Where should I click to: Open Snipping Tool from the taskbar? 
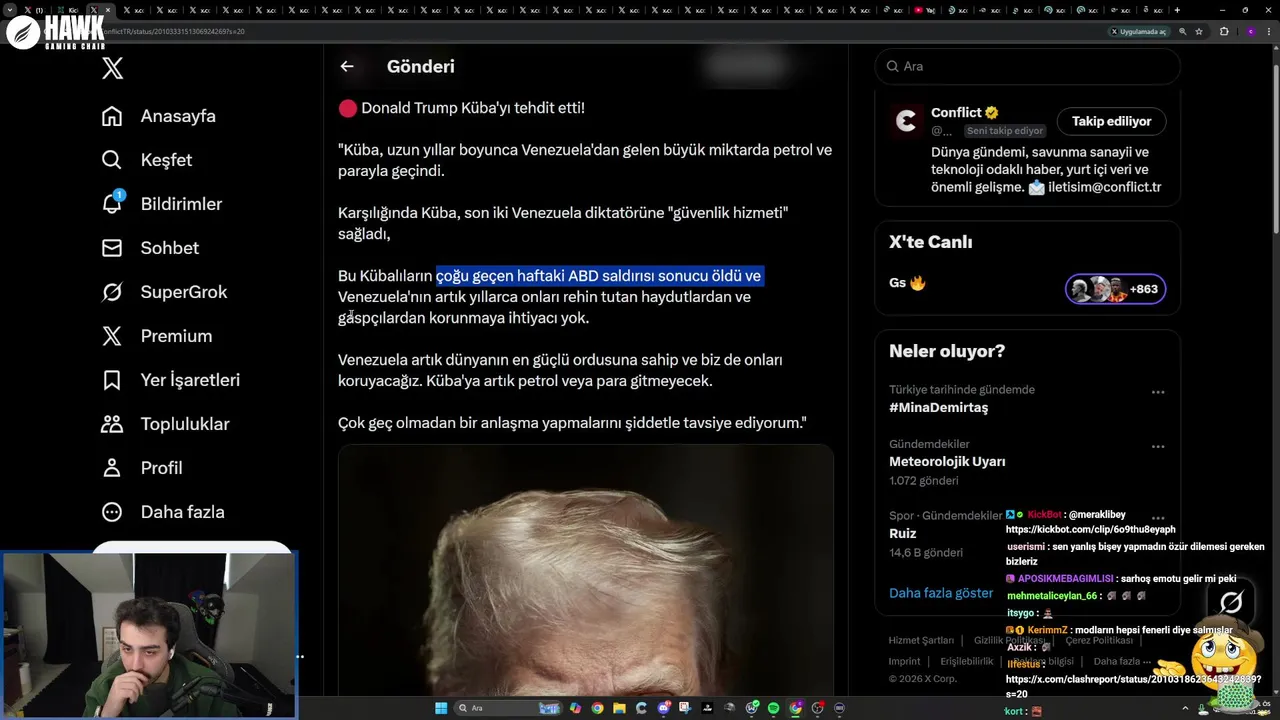tap(686, 708)
